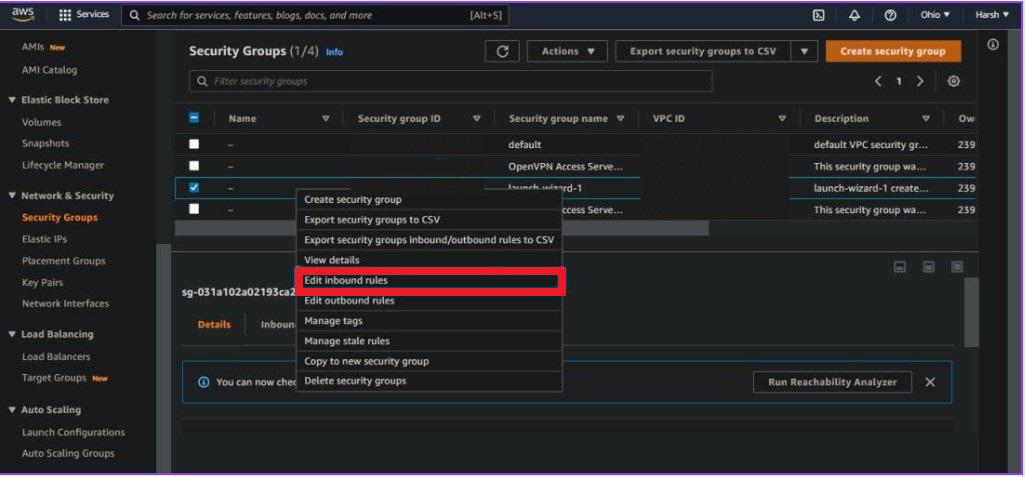
Task: Select Manage tags menu item
Action: pyautogui.click(x=429, y=321)
